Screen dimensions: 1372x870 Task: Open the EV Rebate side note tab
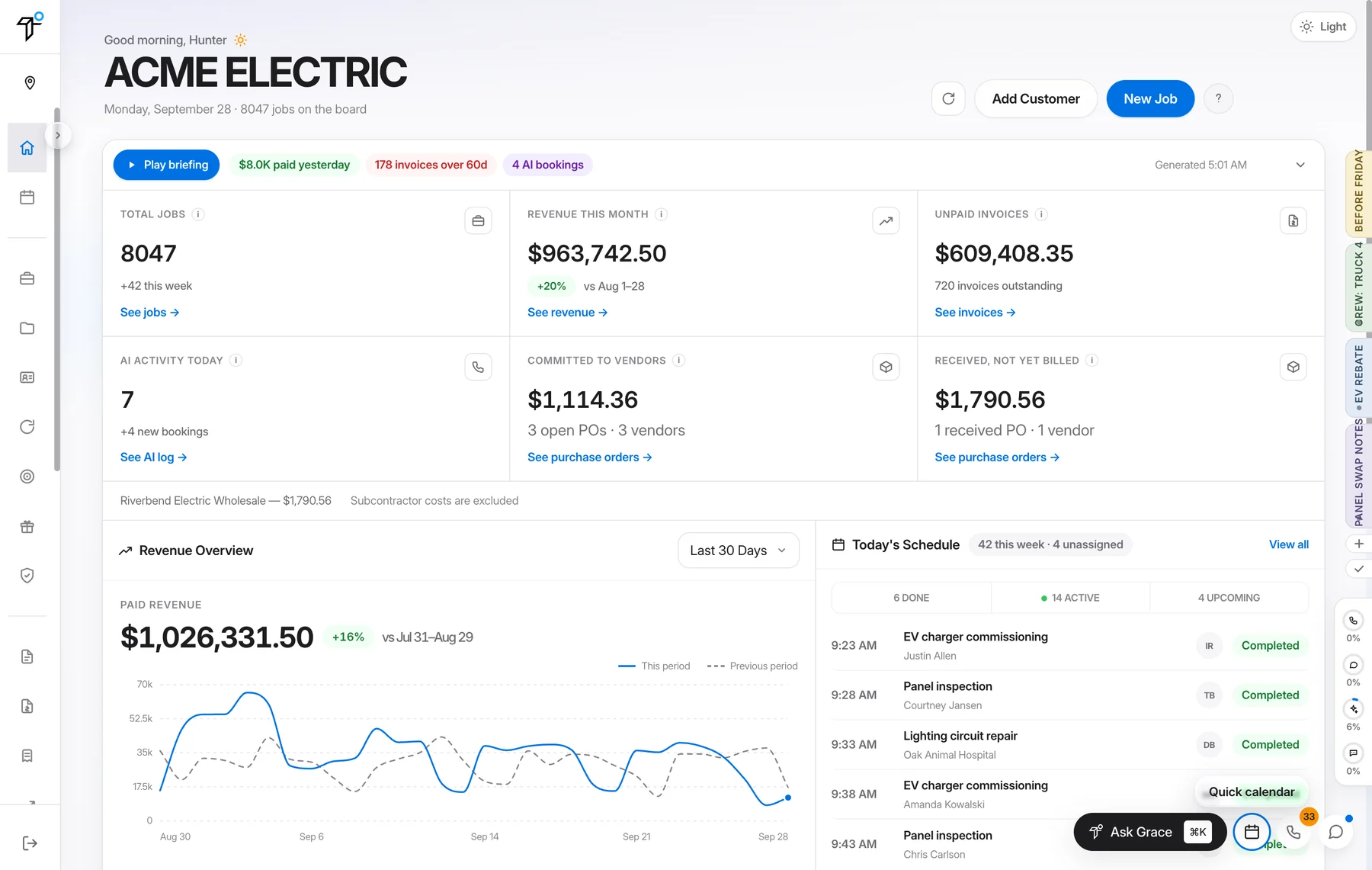click(1358, 377)
